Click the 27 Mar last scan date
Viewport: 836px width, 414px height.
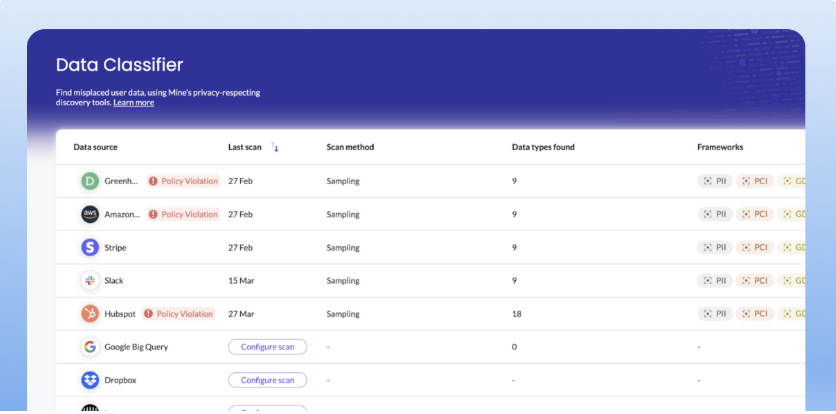tap(239, 314)
